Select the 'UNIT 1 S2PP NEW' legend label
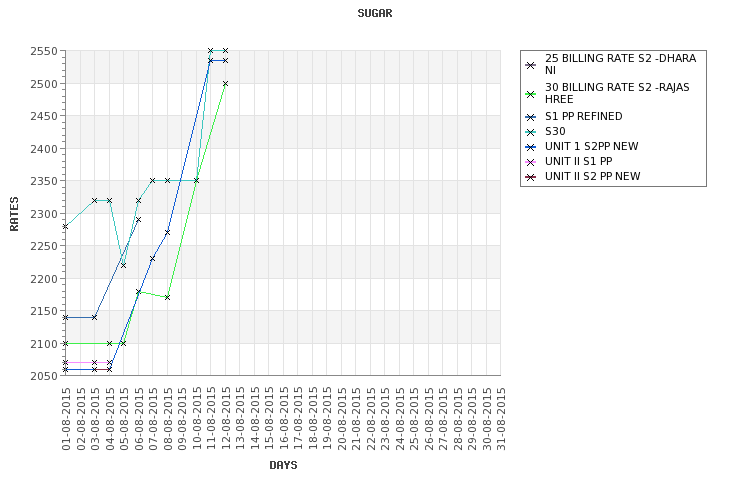This screenshot has height=500, width=750. click(592, 146)
